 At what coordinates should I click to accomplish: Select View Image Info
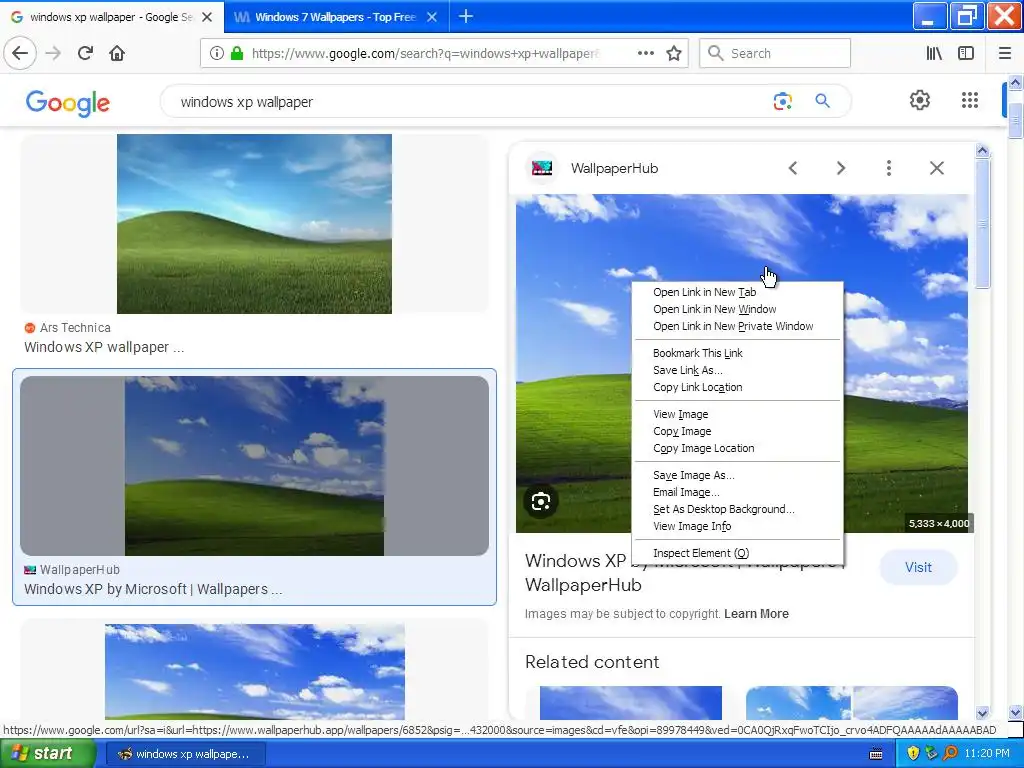coord(738,526)
